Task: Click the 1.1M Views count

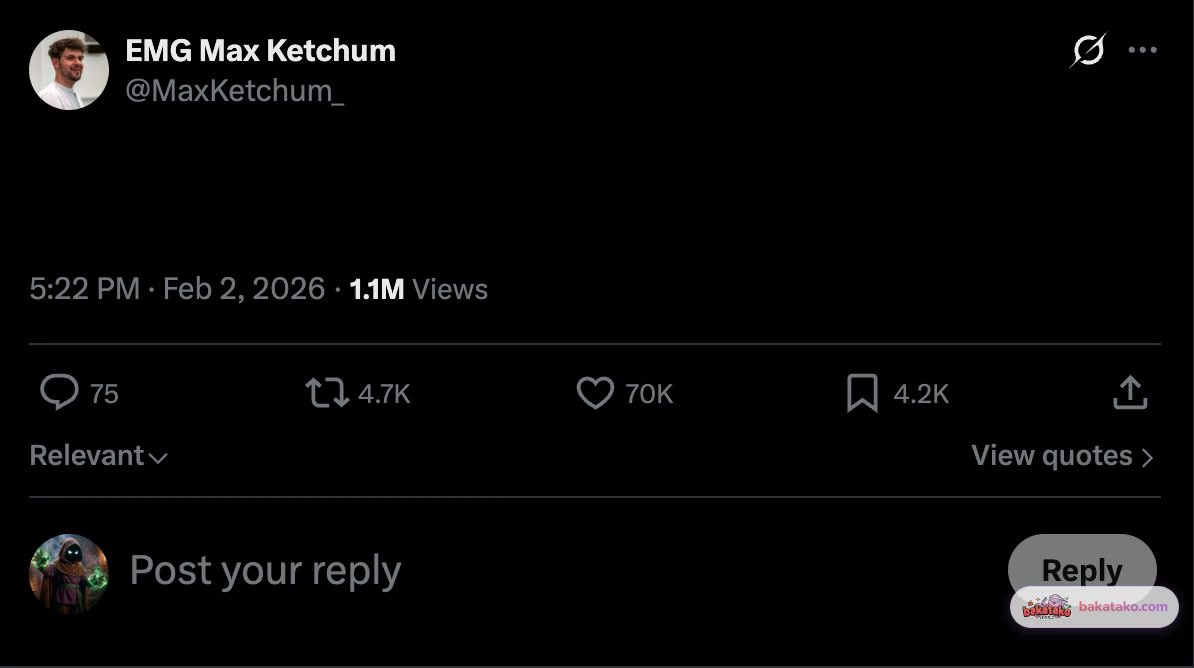Action: [419, 289]
